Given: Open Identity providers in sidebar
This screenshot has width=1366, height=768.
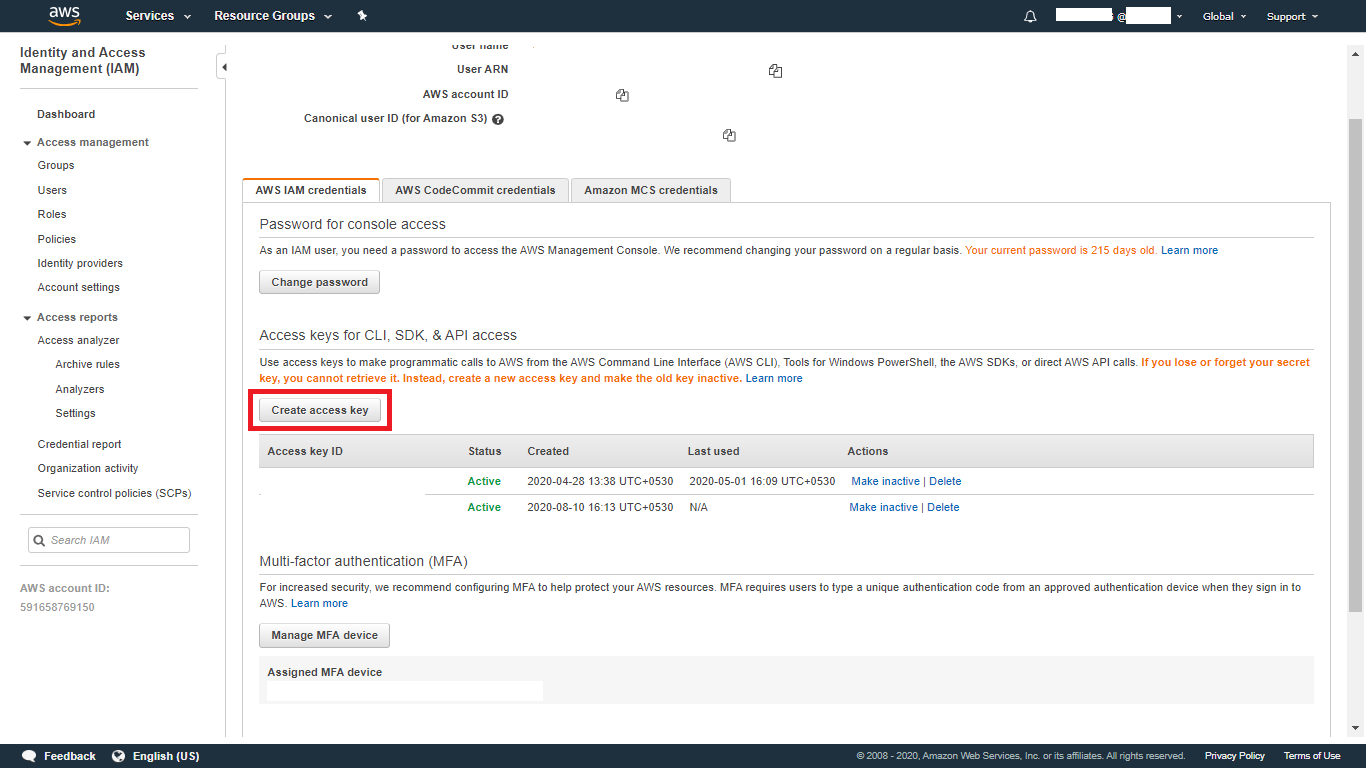Looking at the screenshot, I should click(x=80, y=263).
